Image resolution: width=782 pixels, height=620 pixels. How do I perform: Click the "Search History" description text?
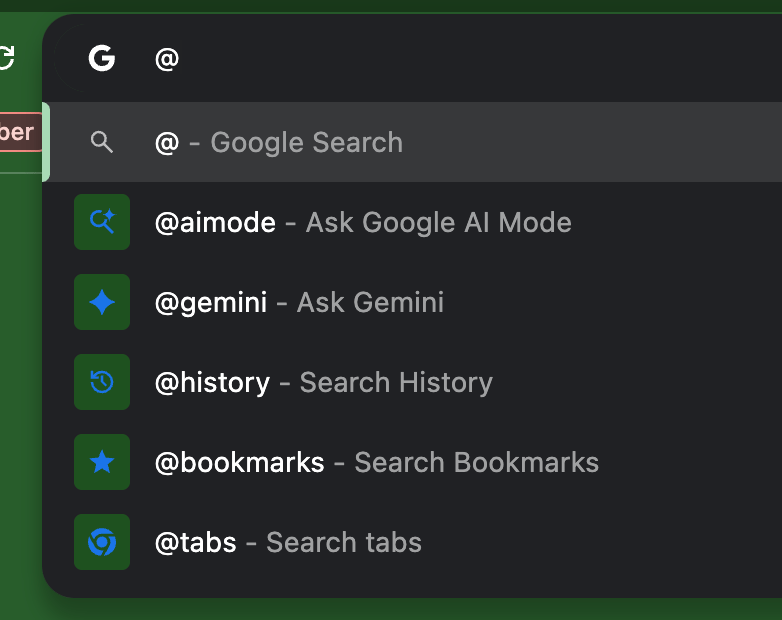click(396, 382)
